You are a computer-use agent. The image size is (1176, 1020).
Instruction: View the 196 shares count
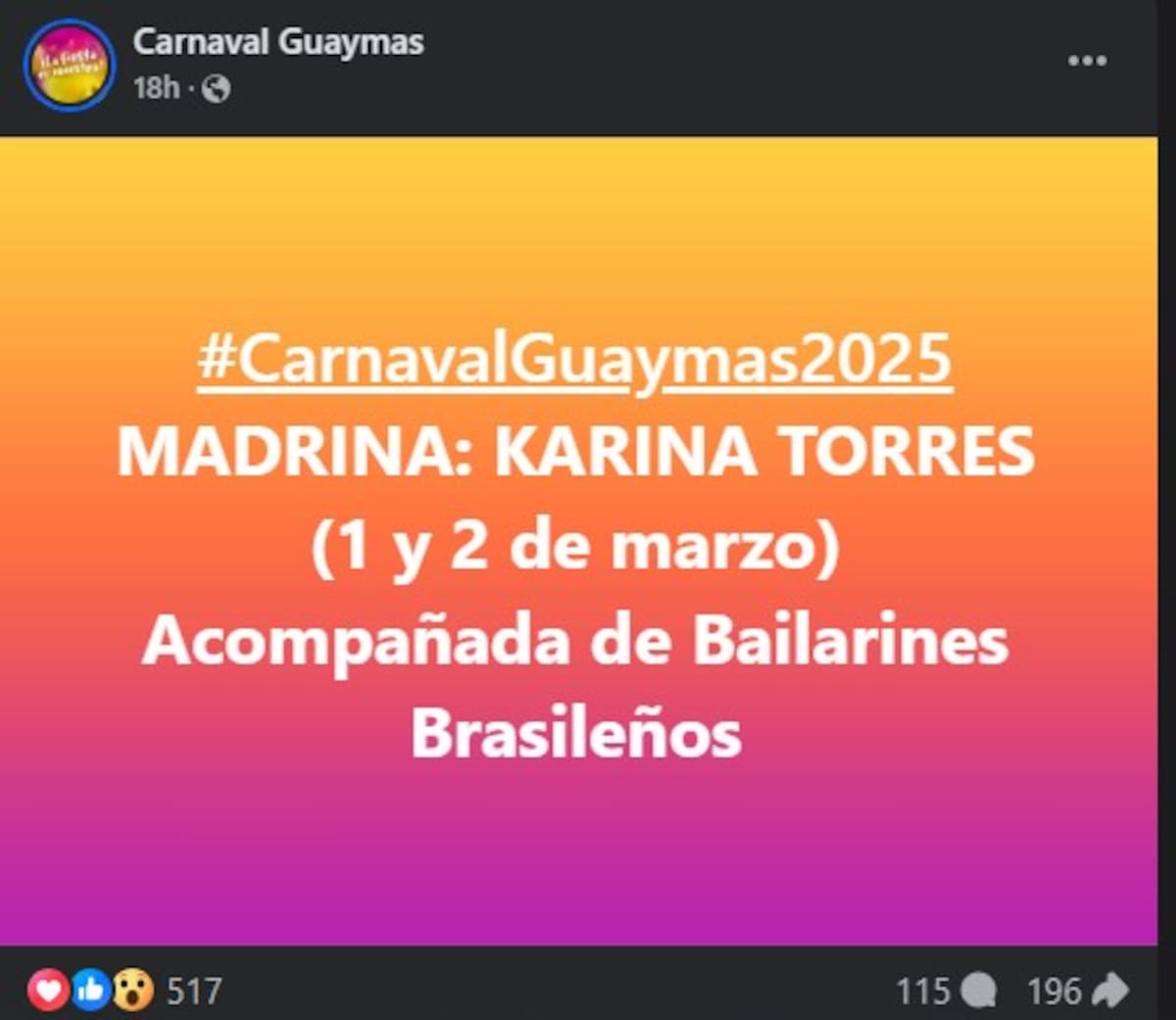click(x=1054, y=991)
